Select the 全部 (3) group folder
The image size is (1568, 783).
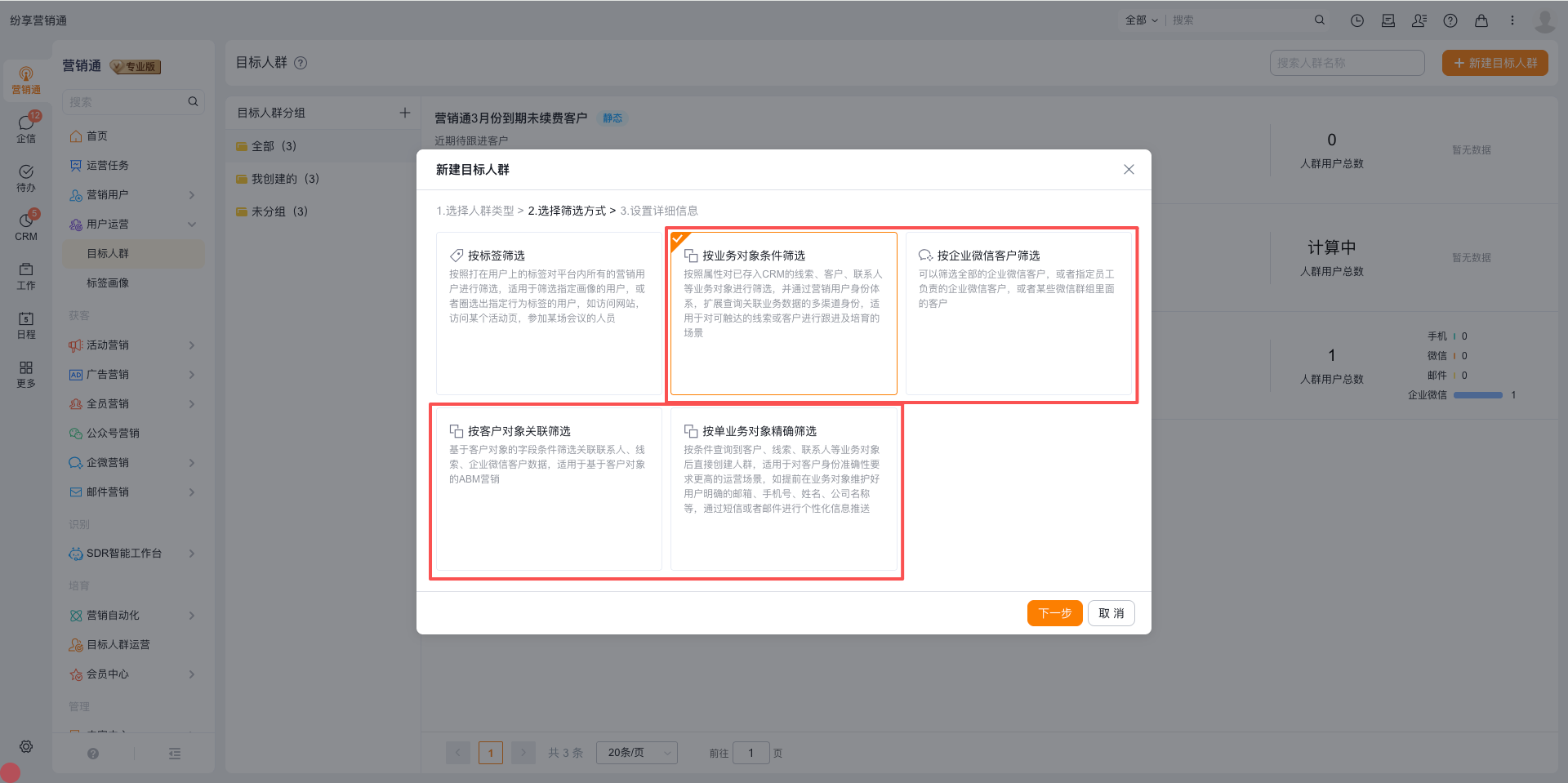point(323,146)
